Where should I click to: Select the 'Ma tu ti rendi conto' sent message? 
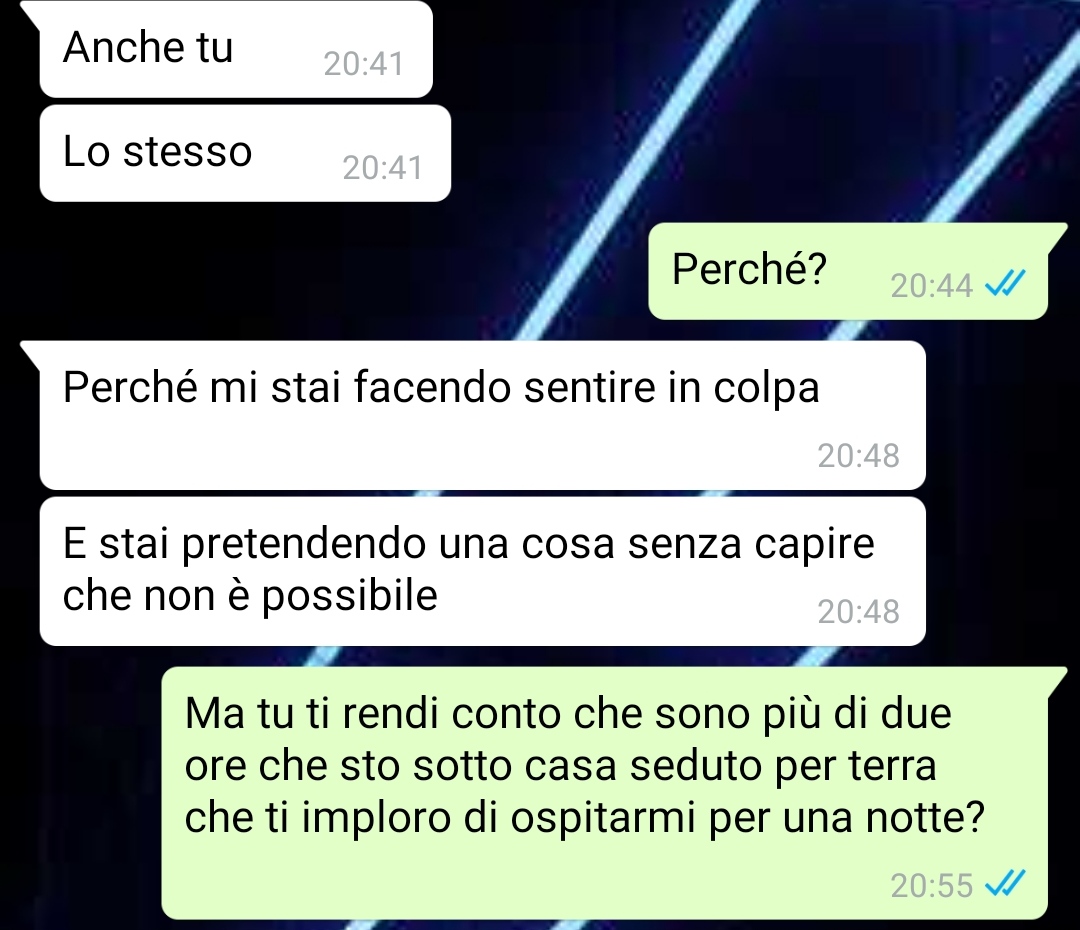[605, 793]
